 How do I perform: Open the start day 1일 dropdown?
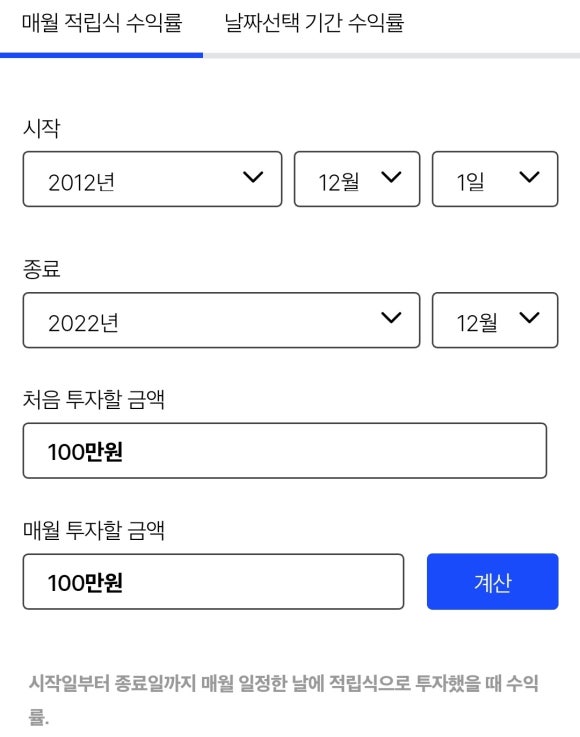coord(495,179)
